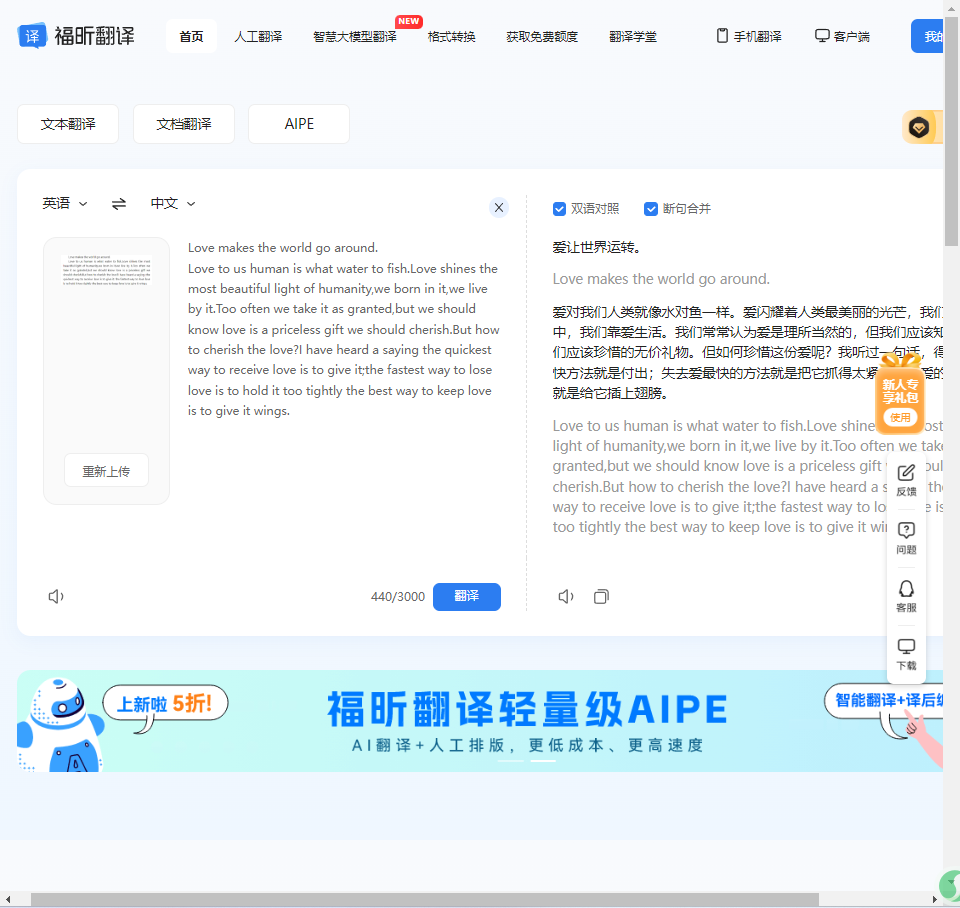Click the horizontal scrollbar right arrow
Screen dimensions: 960x908
coord(935,899)
